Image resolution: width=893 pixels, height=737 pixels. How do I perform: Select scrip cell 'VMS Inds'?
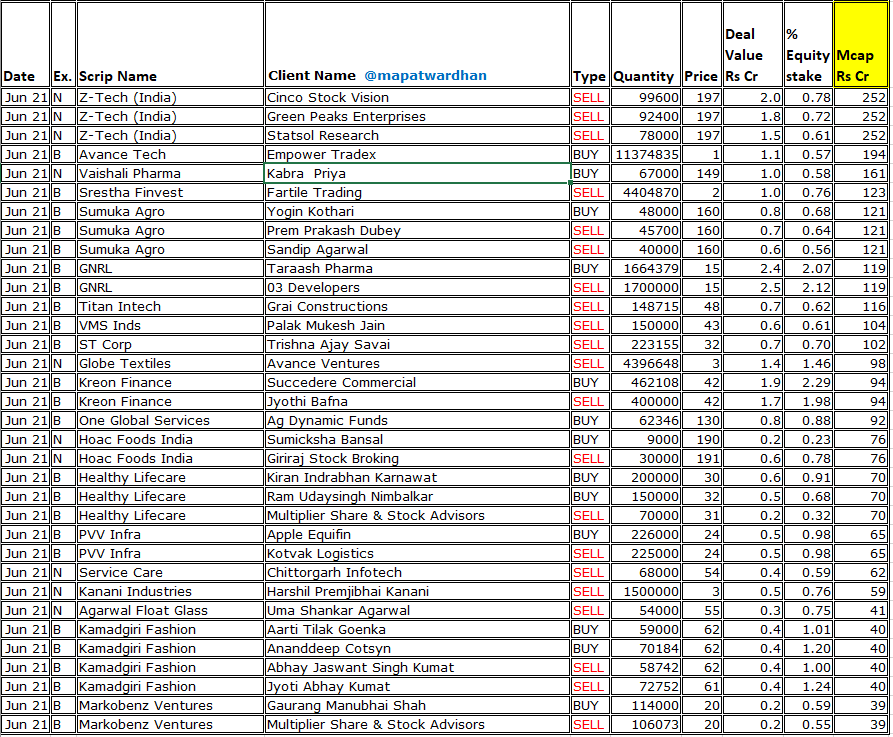170,325
